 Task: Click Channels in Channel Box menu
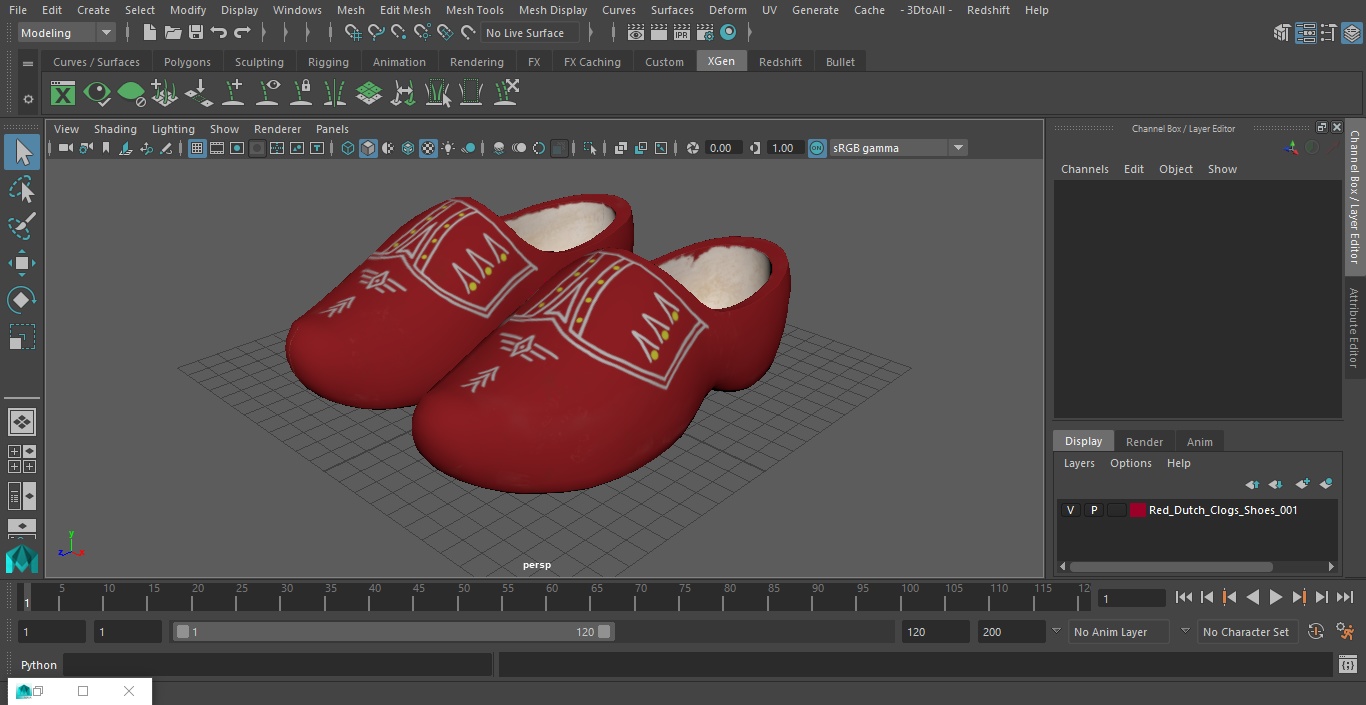[1084, 169]
